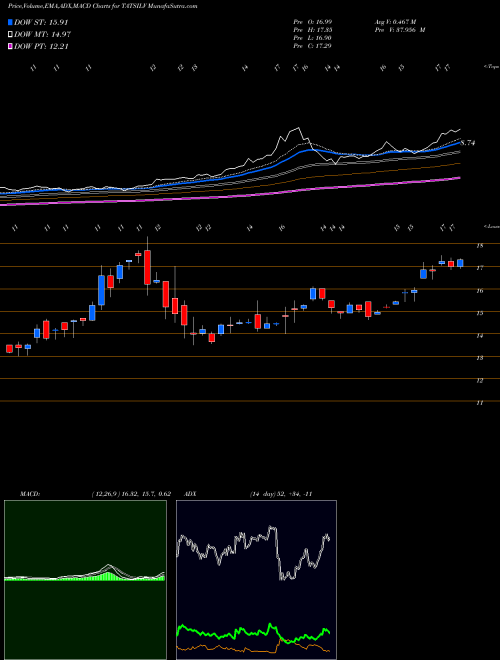Click the latest blue candlestick near 17
The image size is (500, 660).
click(x=460, y=263)
